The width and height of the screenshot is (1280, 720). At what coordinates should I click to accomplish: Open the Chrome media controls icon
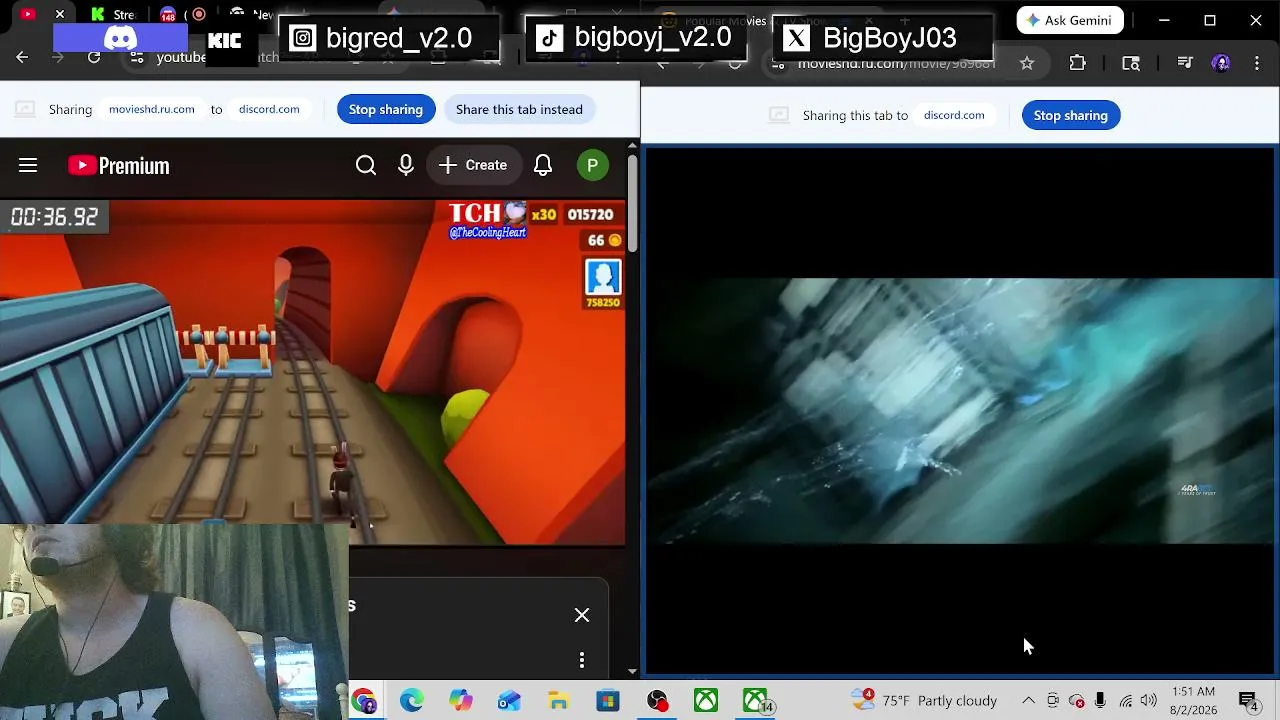point(1185,63)
